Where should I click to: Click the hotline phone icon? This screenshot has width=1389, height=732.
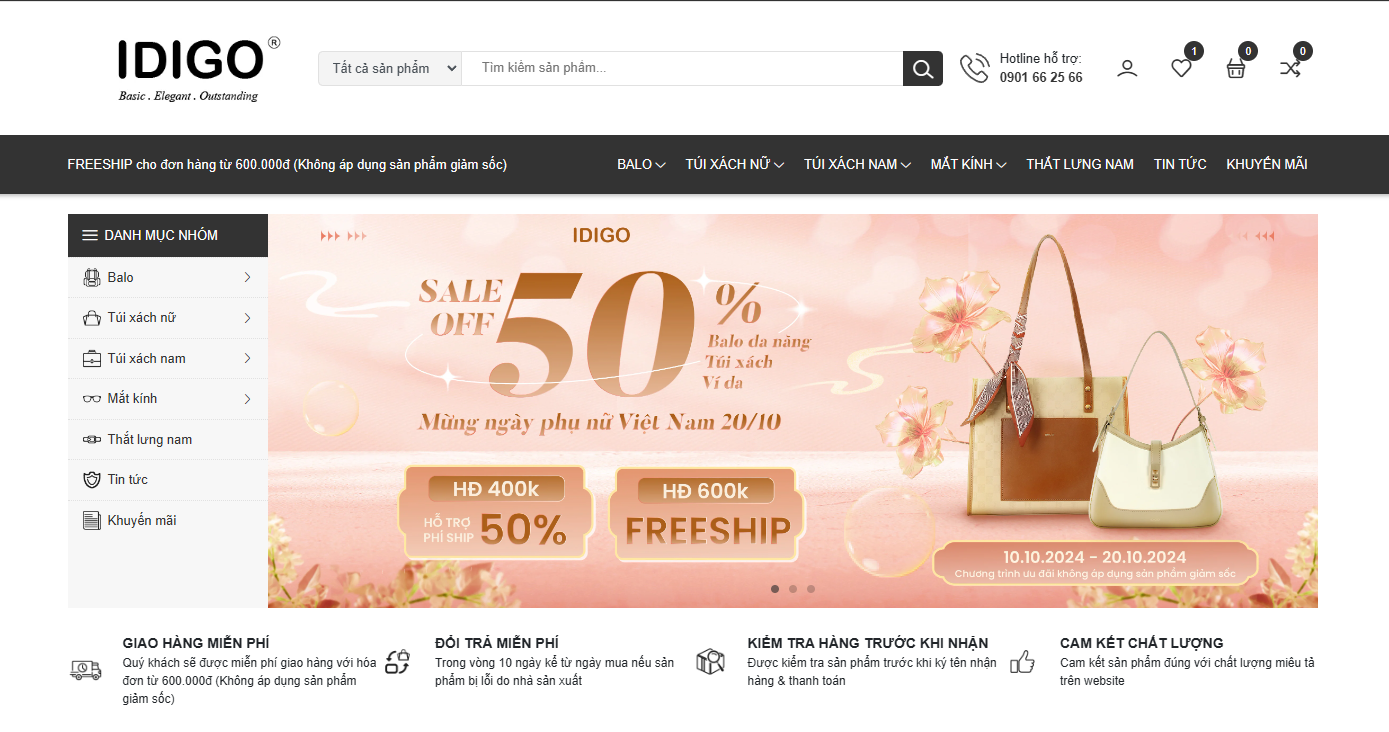[x=974, y=69]
